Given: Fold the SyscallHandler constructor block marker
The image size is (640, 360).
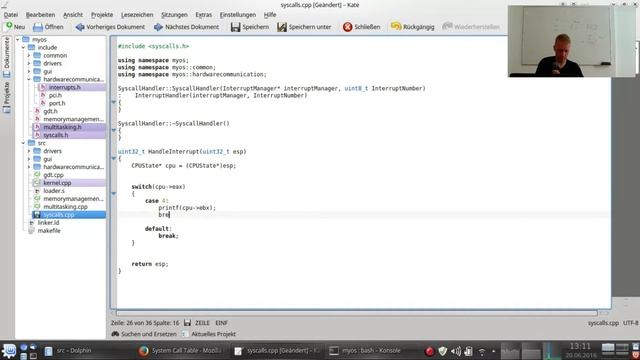Looking at the screenshot, I should (114, 102).
